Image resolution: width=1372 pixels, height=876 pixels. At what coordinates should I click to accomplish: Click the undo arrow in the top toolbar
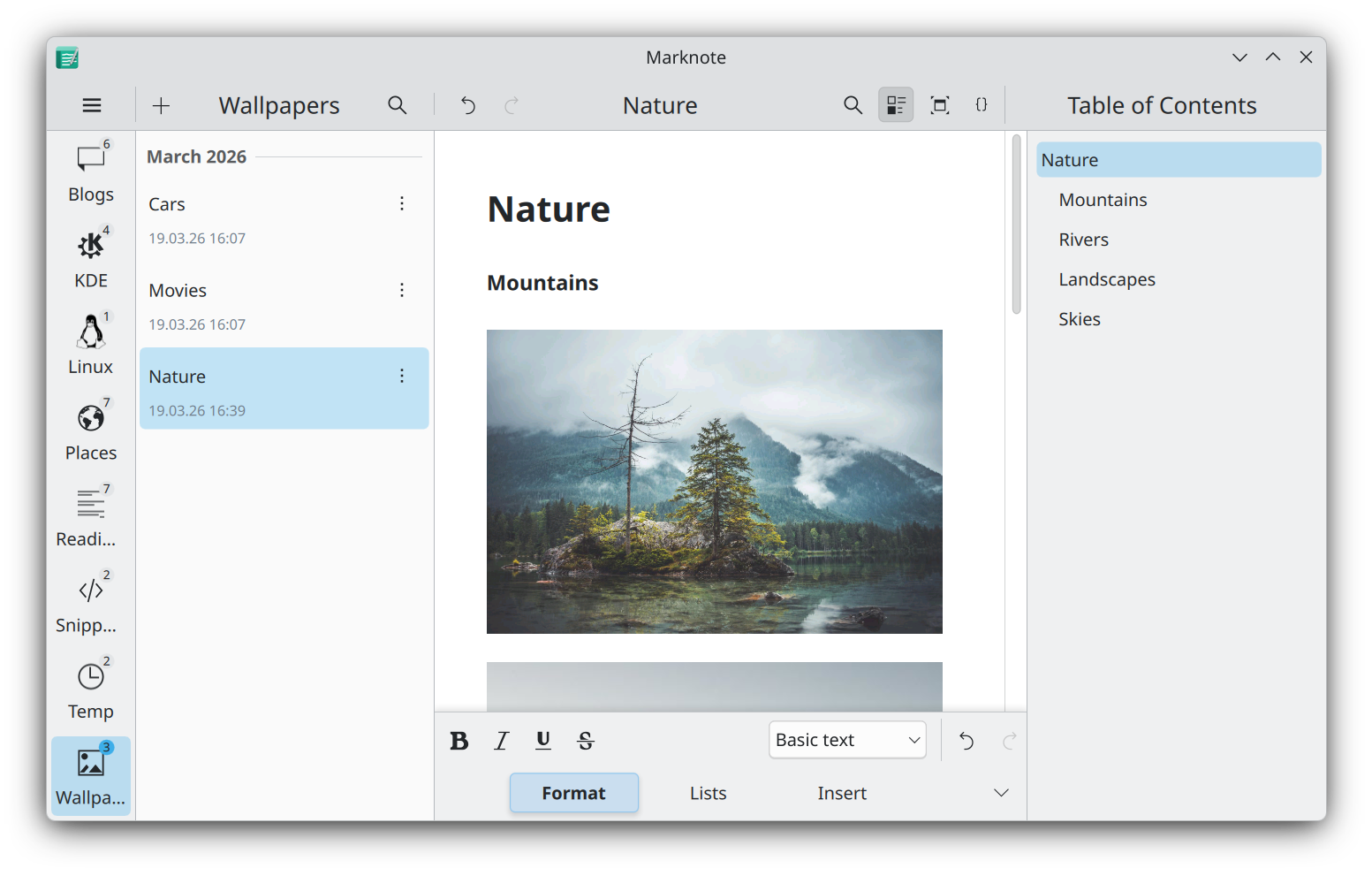467,104
